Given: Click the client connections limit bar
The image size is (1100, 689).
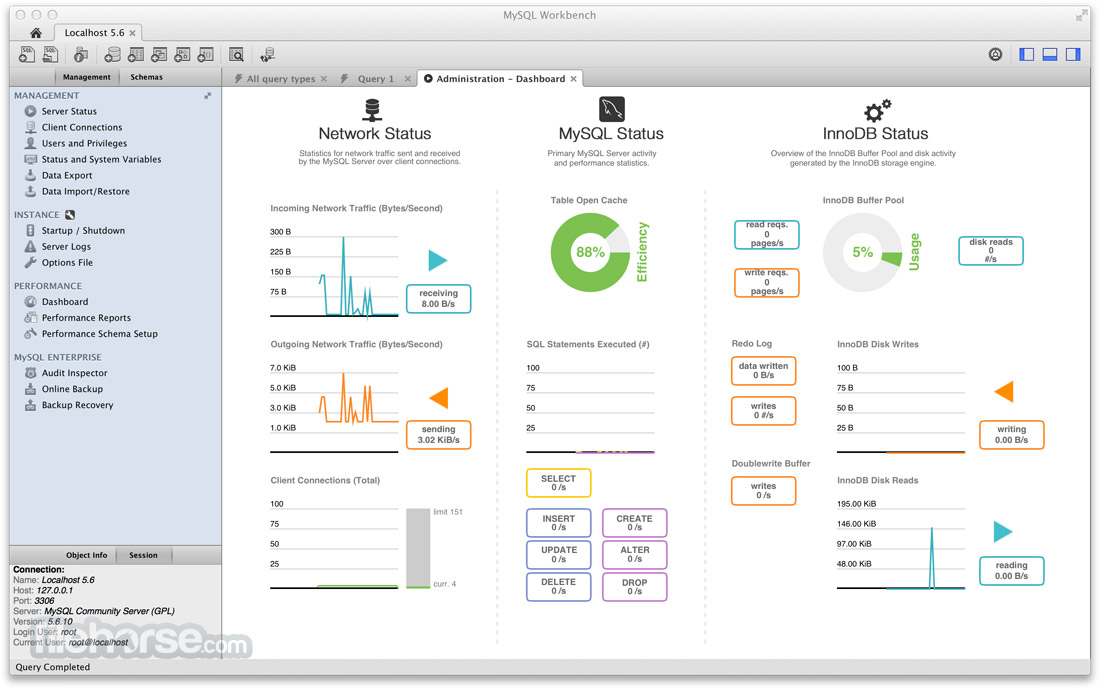Looking at the screenshot, I should click(x=418, y=548).
